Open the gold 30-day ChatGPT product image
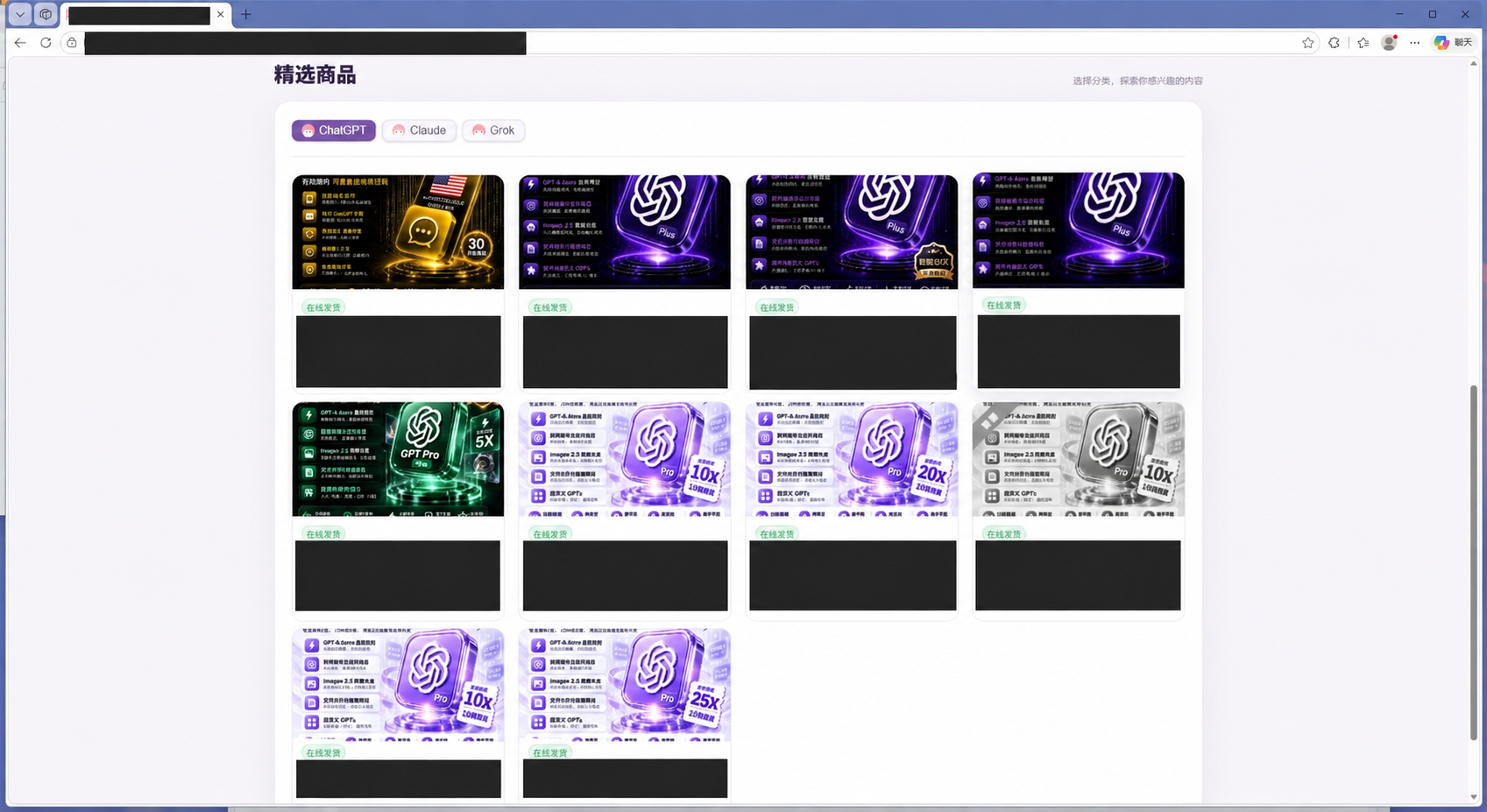The image size is (1487, 812). pos(398,231)
